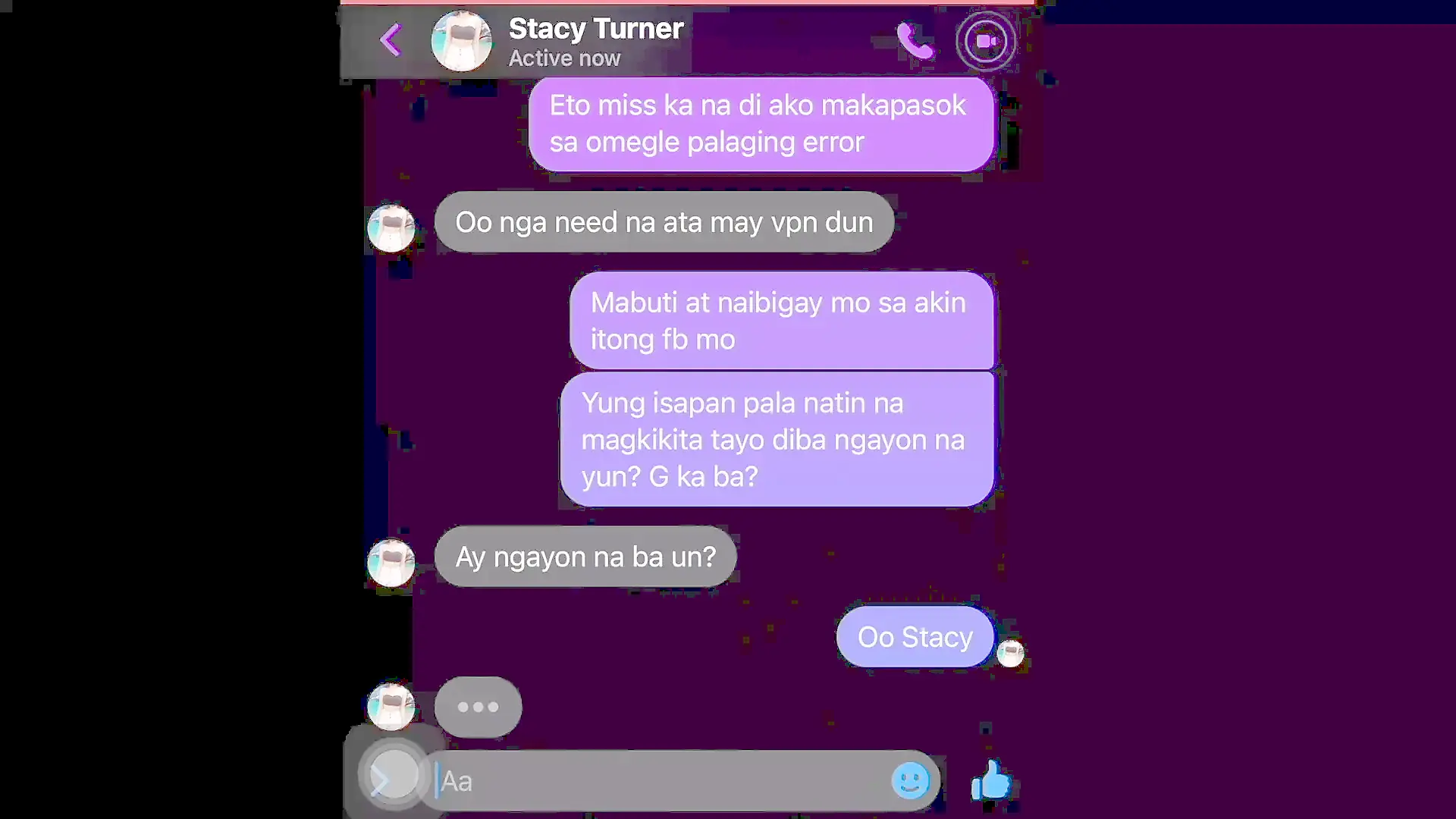Send a thumbs-up like
The image size is (1456, 819).
click(x=991, y=780)
